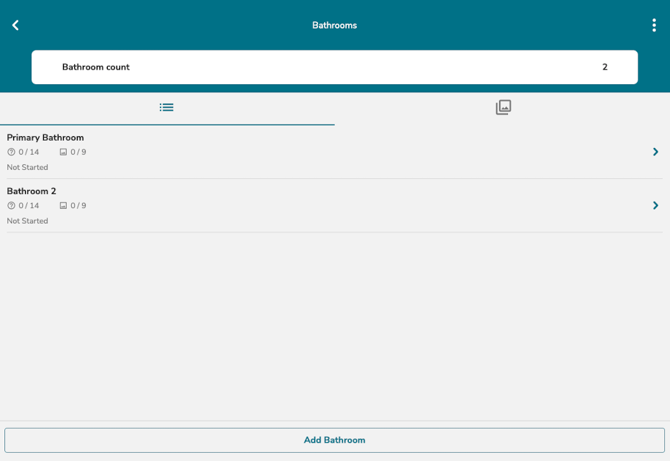Image resolution: width=670 pixels, height=461 pixels.
Task: Open the Primary Bathroom title
Action: [x=45, y=137]
